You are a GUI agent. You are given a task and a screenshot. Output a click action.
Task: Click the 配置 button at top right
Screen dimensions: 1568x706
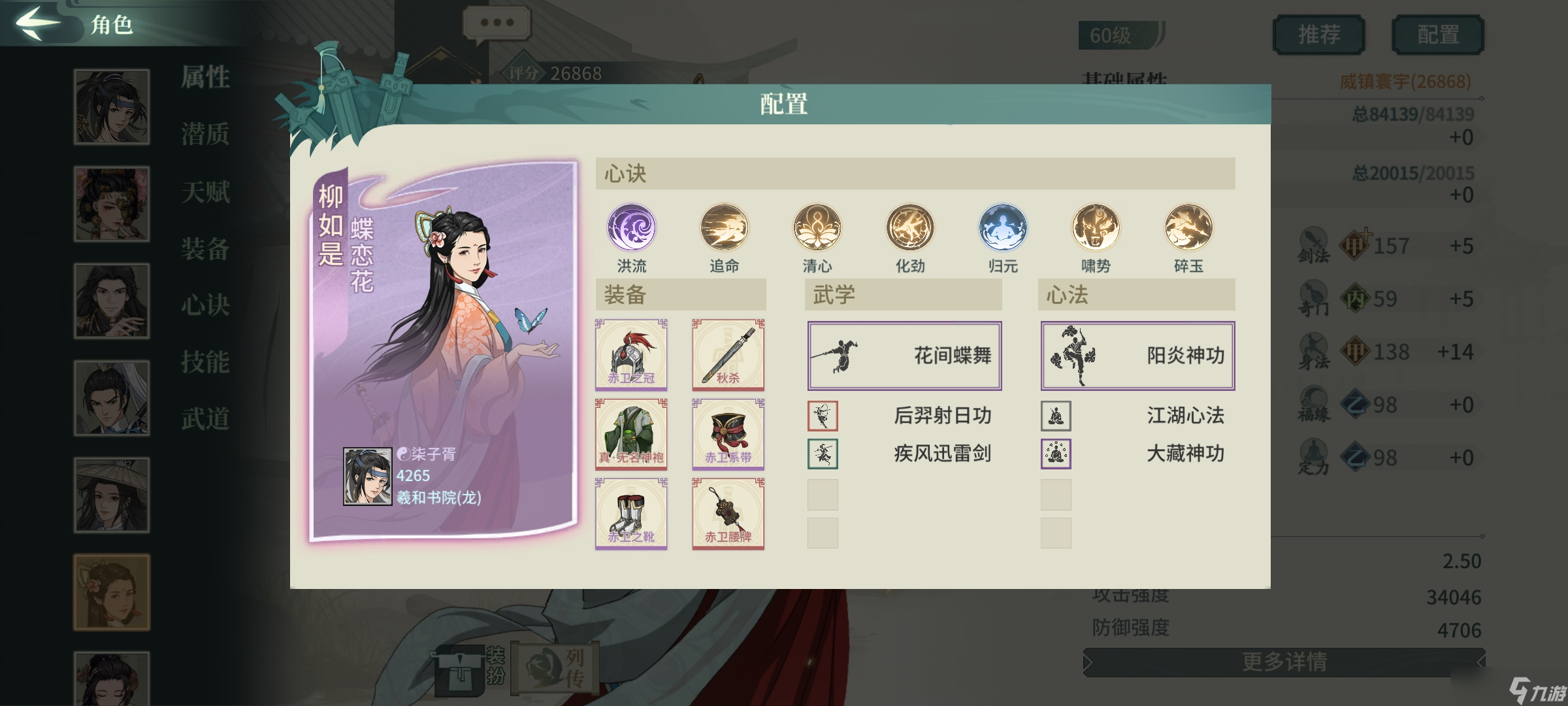click(1438, 35)
